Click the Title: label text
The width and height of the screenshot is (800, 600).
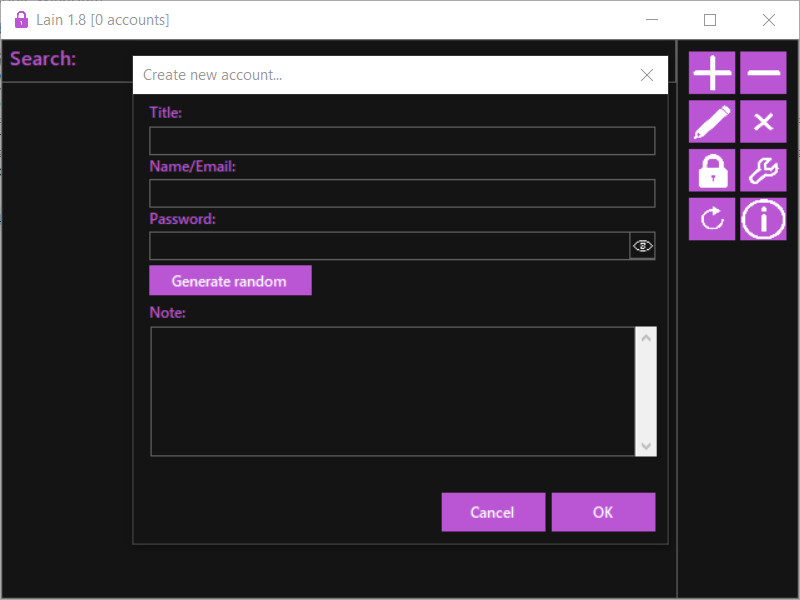[x=166, y=112]
